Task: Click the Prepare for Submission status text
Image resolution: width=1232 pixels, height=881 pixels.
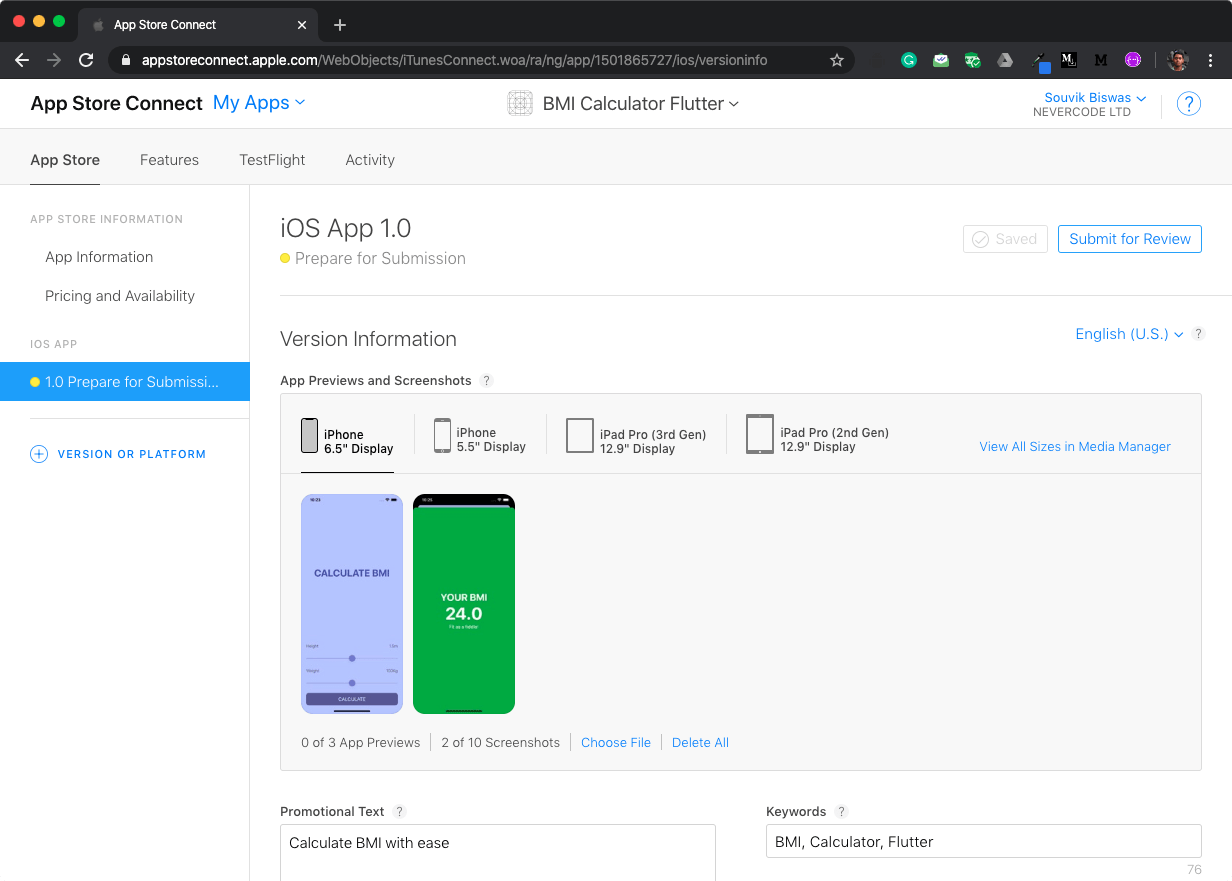Action: coord(380,258)
